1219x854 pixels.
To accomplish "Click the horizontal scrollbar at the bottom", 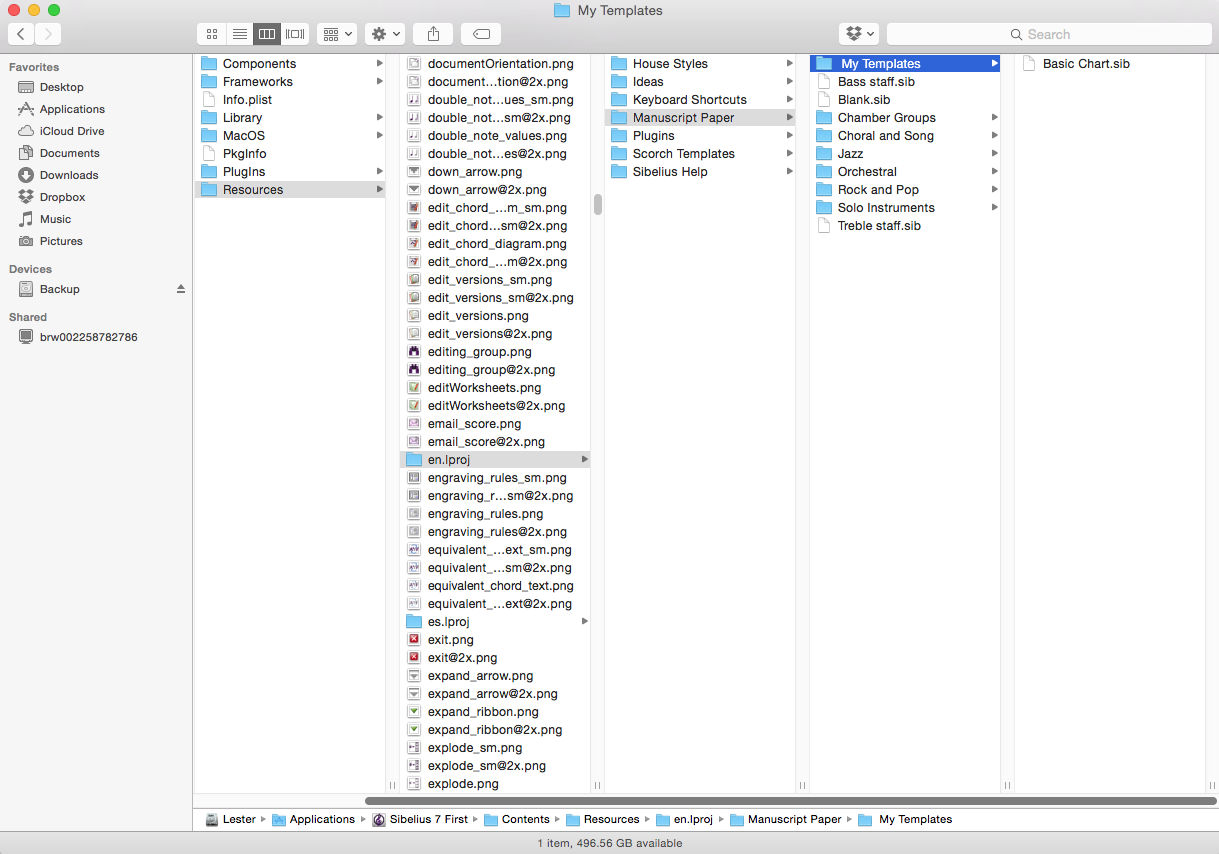I will tap(790, 800).
